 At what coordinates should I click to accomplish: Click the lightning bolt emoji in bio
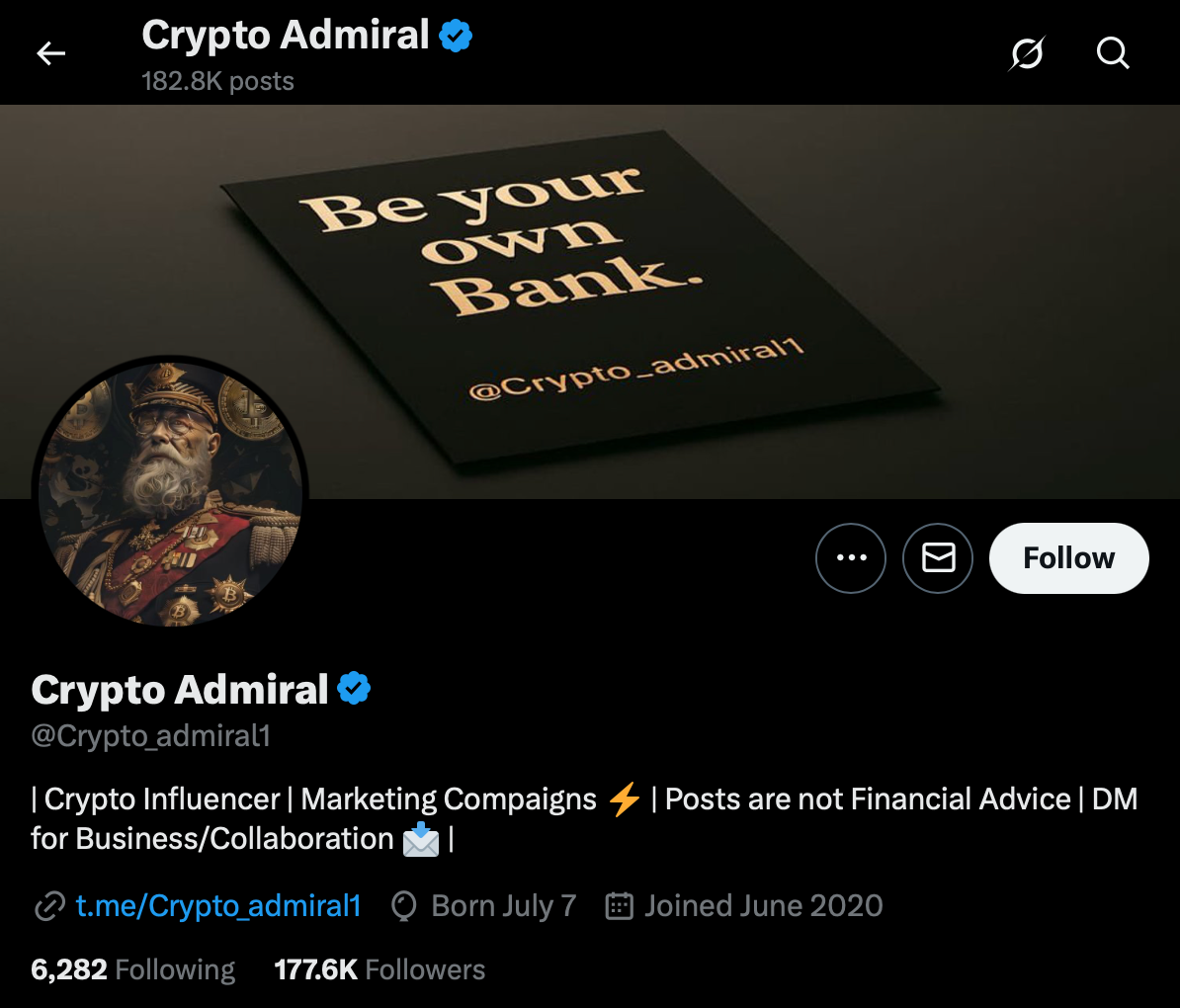pyautogui.click(x=623, y=798)
